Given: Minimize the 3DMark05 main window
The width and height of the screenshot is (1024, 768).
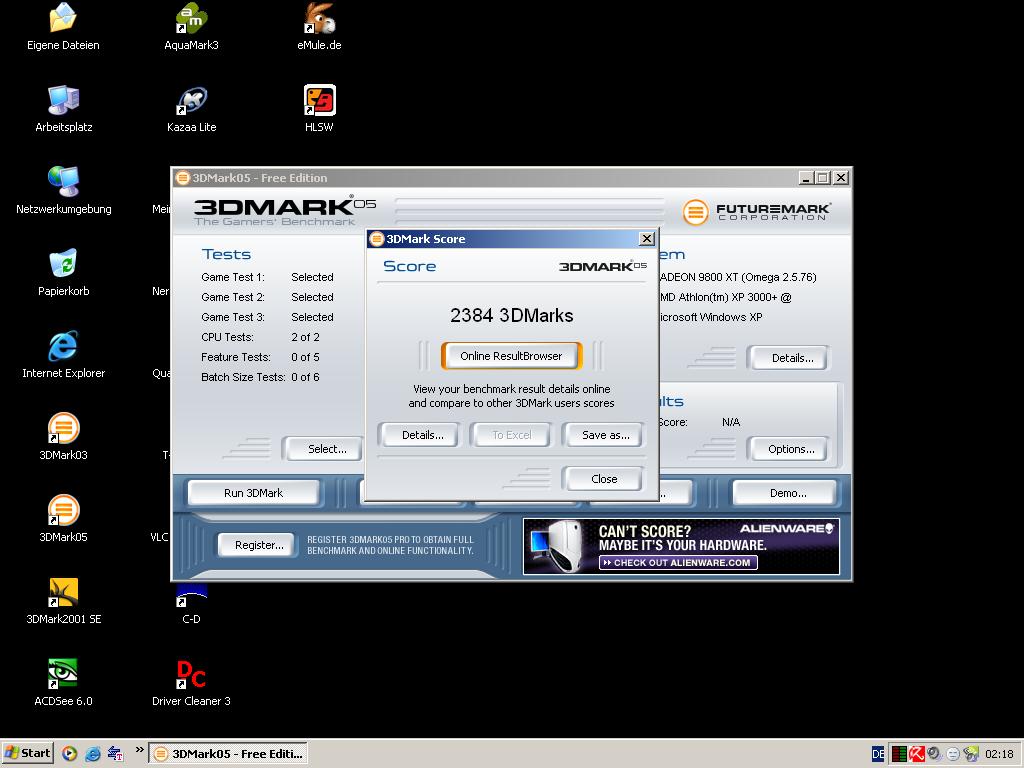Looking at the screenshot, I should [807, 178].
